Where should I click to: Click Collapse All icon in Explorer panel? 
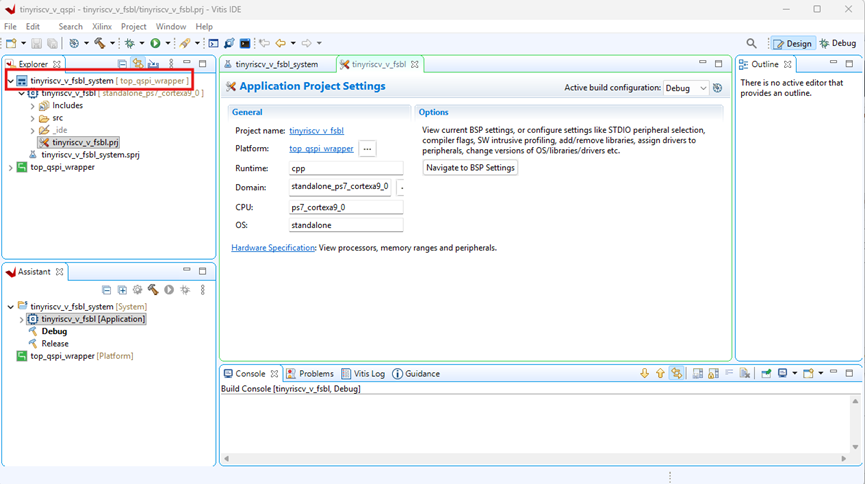[x=122, y=64]
